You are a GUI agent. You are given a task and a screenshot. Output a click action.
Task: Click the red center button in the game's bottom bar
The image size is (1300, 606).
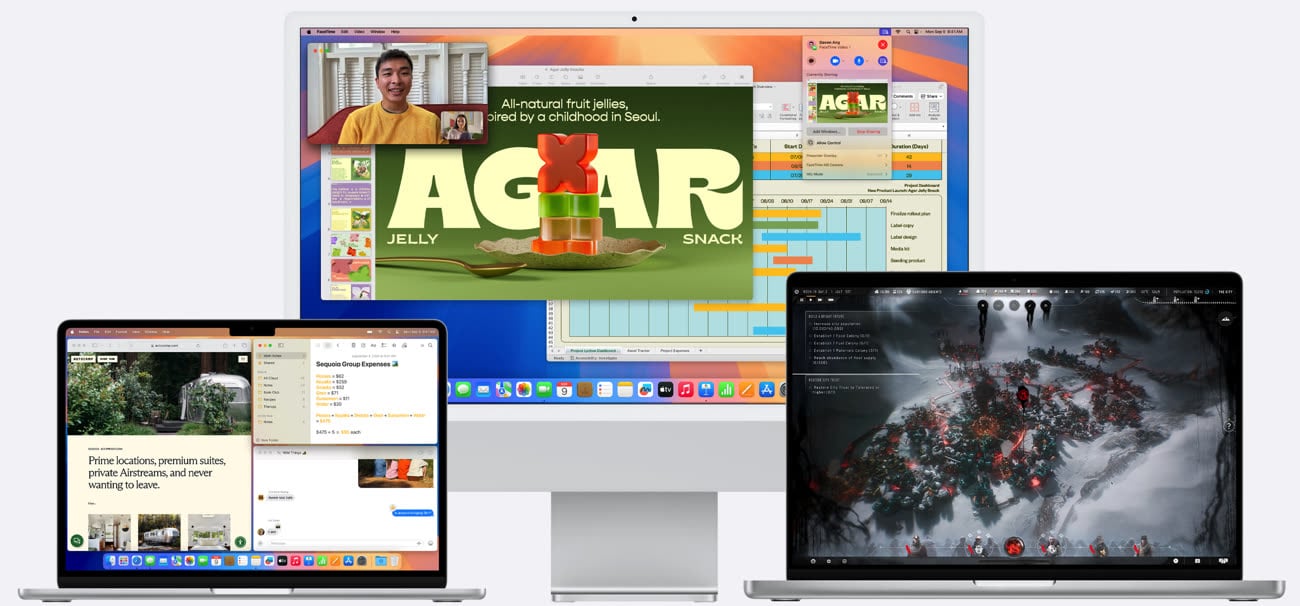[x=1013, y=546]
